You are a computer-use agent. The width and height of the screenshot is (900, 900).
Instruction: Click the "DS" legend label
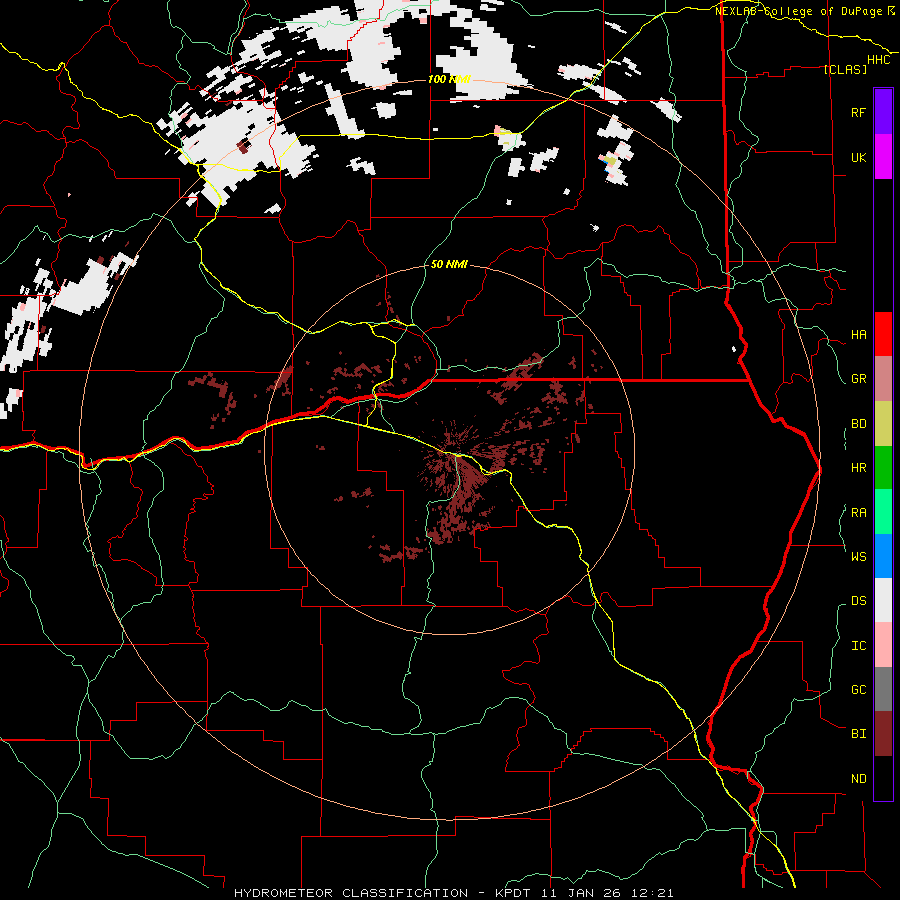[x=858, y=601]
